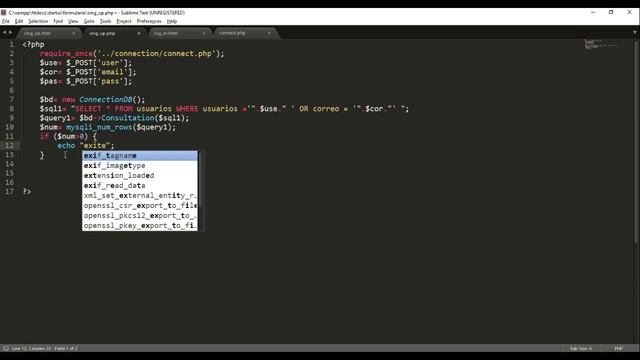Click the "exite" string on line 12

95,145
